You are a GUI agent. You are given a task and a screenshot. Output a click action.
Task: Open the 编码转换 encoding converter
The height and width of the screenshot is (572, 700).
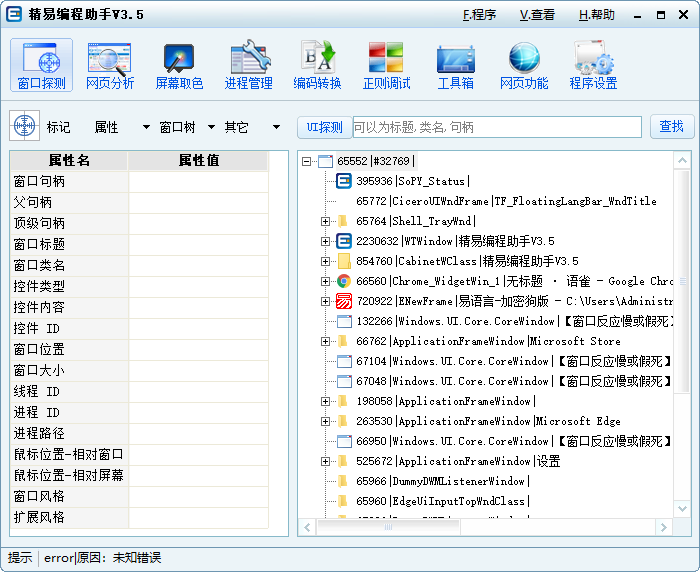pyautogui.click(x=317, y=65)
